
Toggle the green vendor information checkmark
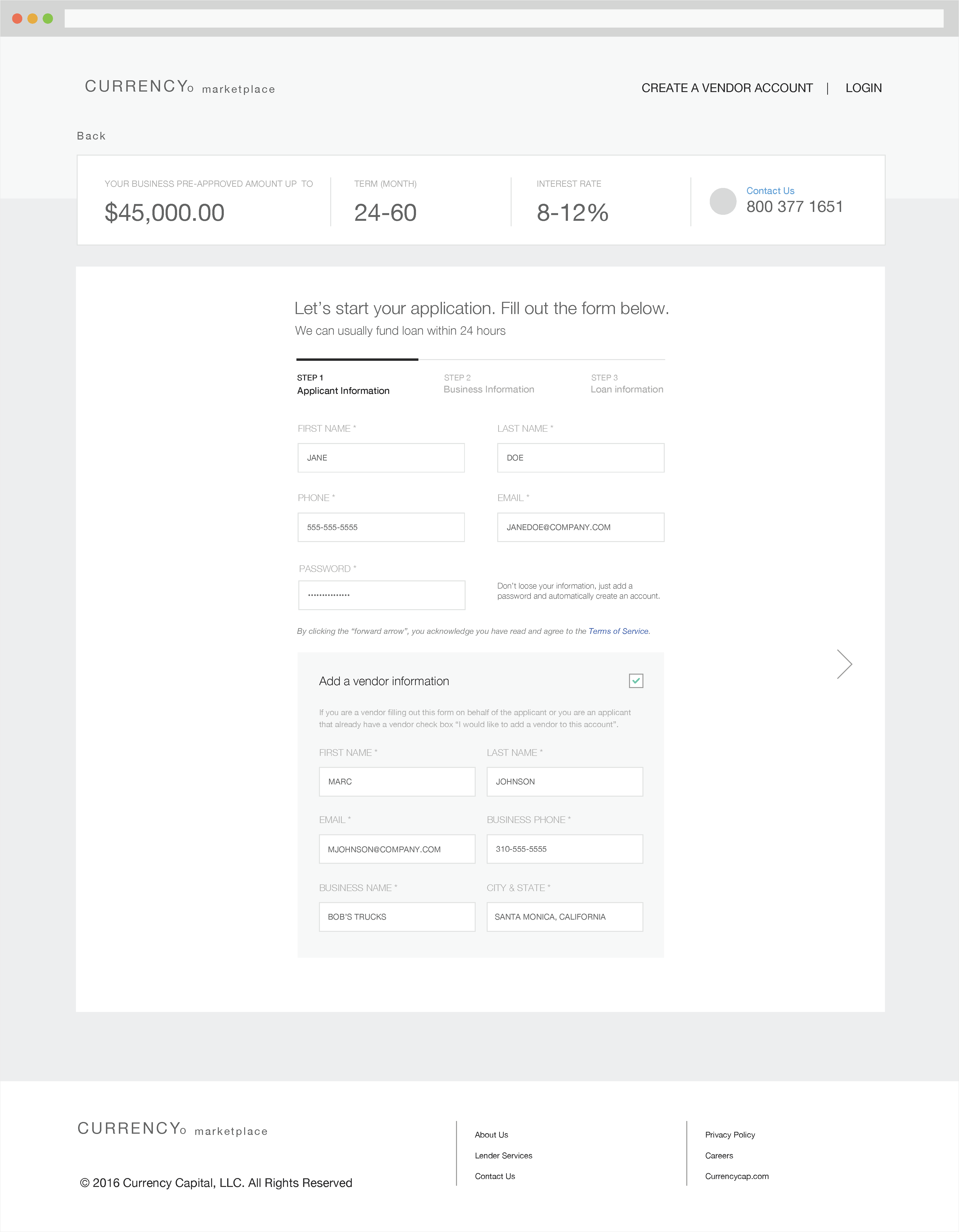tap(636, 681)
